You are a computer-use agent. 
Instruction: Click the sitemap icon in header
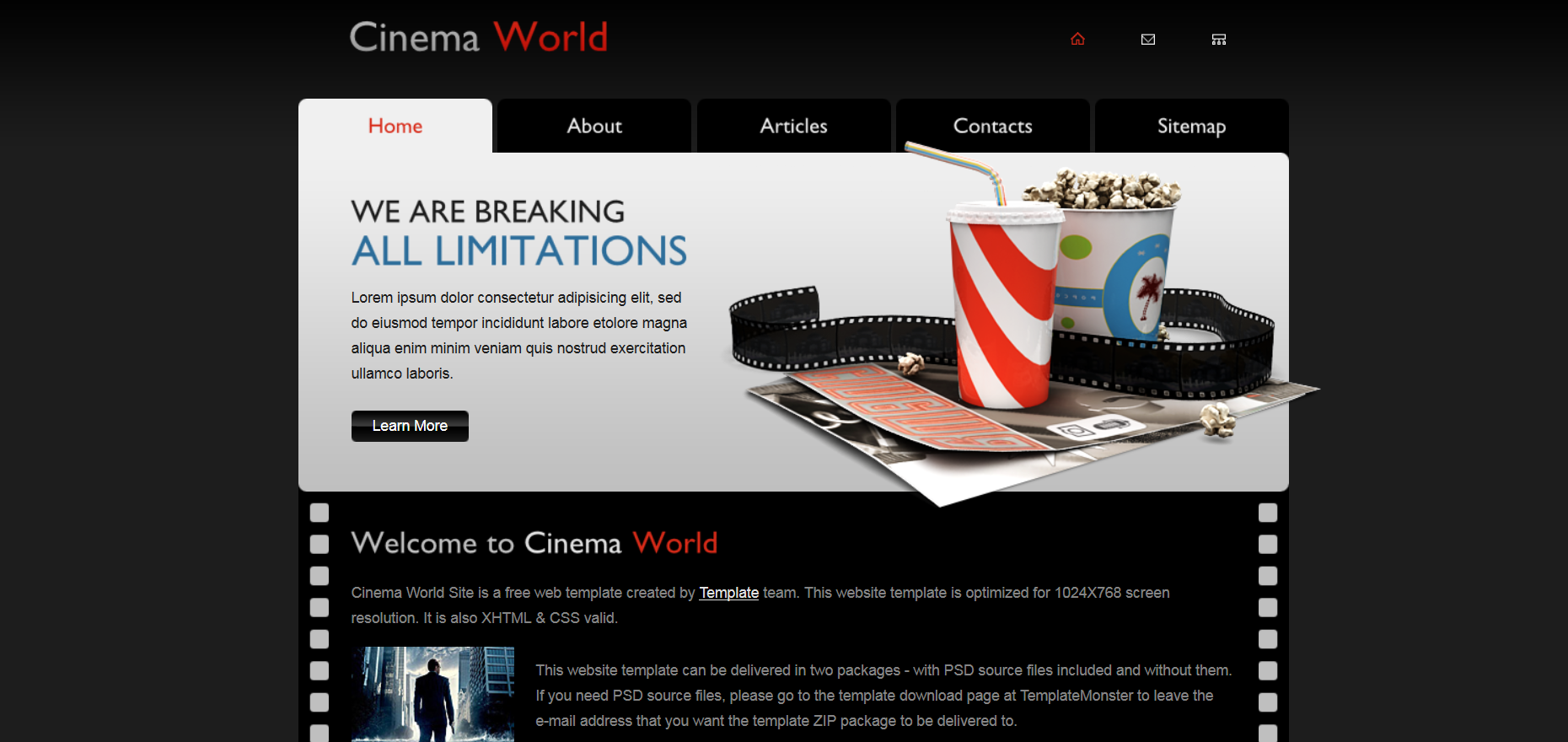1218,40
